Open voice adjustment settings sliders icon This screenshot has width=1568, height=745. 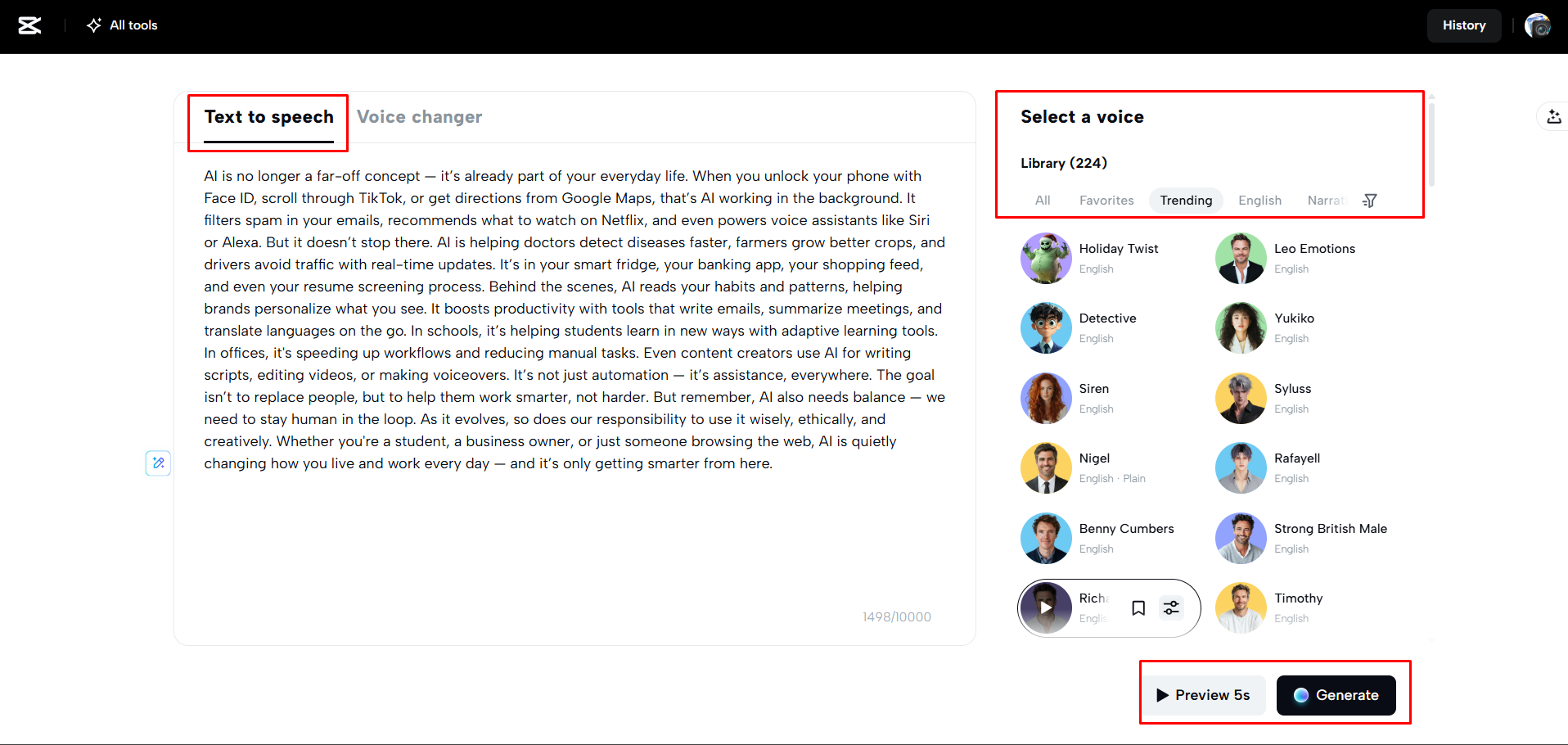[x=1172, y=608]
